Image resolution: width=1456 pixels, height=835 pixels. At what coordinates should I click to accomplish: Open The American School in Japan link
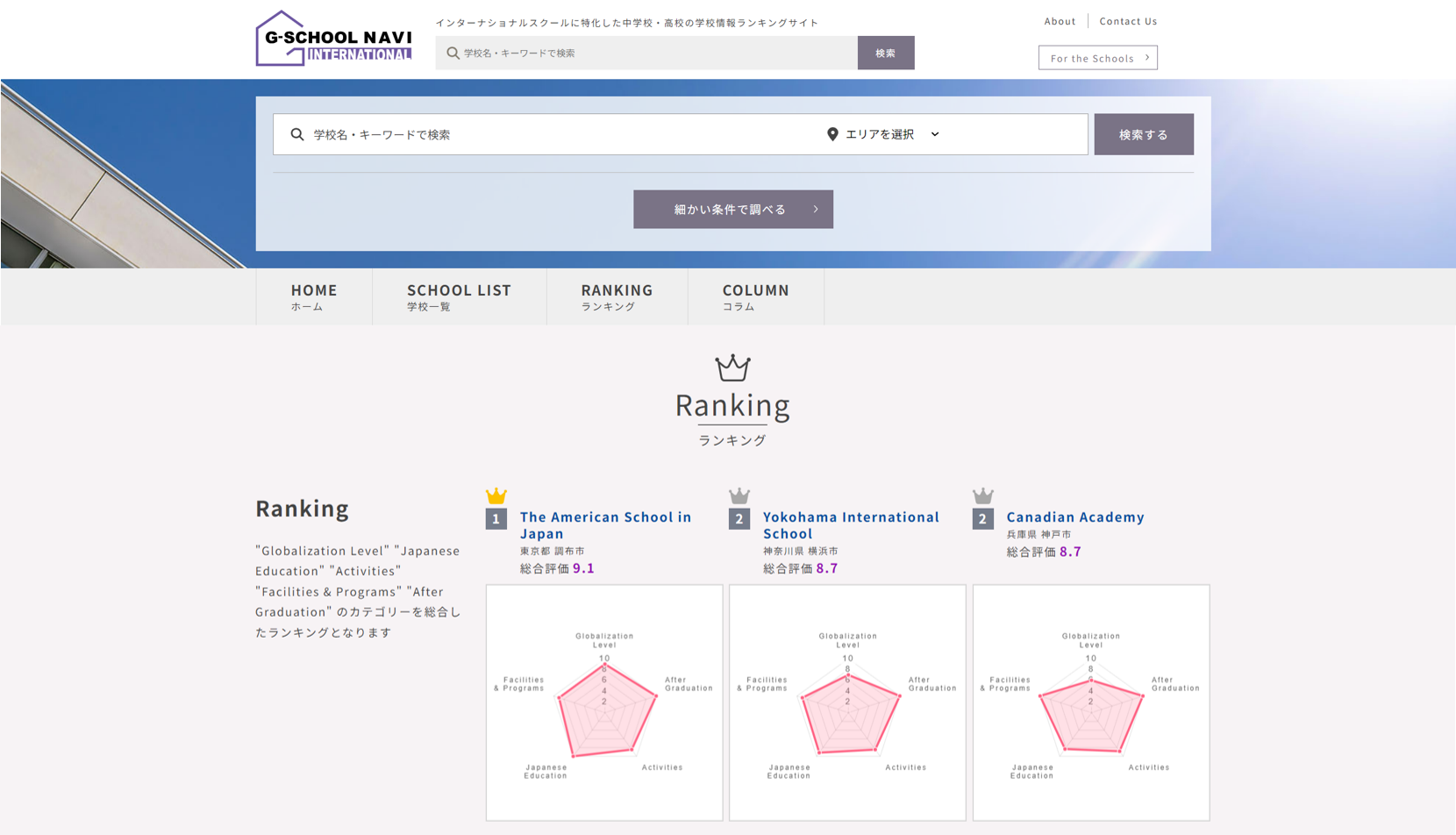pos(605,525)
